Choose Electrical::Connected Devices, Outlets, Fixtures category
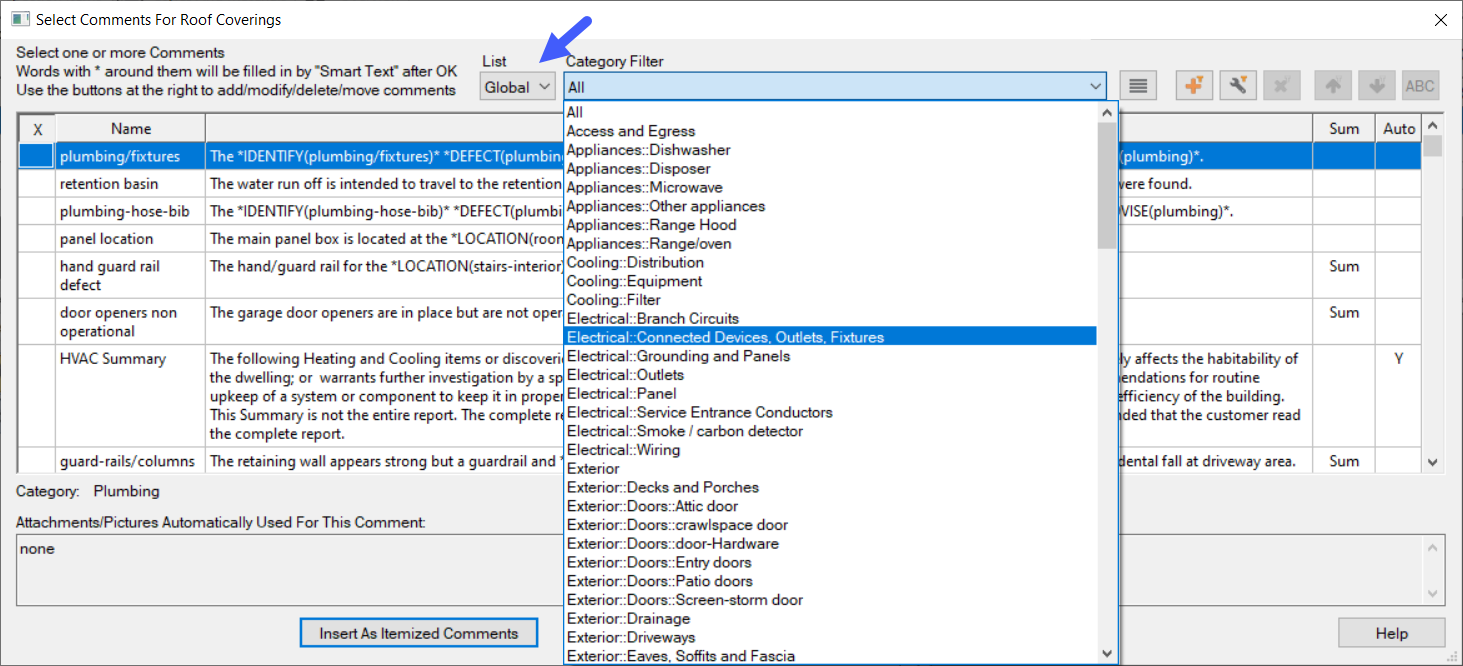Image resolution: width=1463 pixels, height=666 pixels. [725, 338]
